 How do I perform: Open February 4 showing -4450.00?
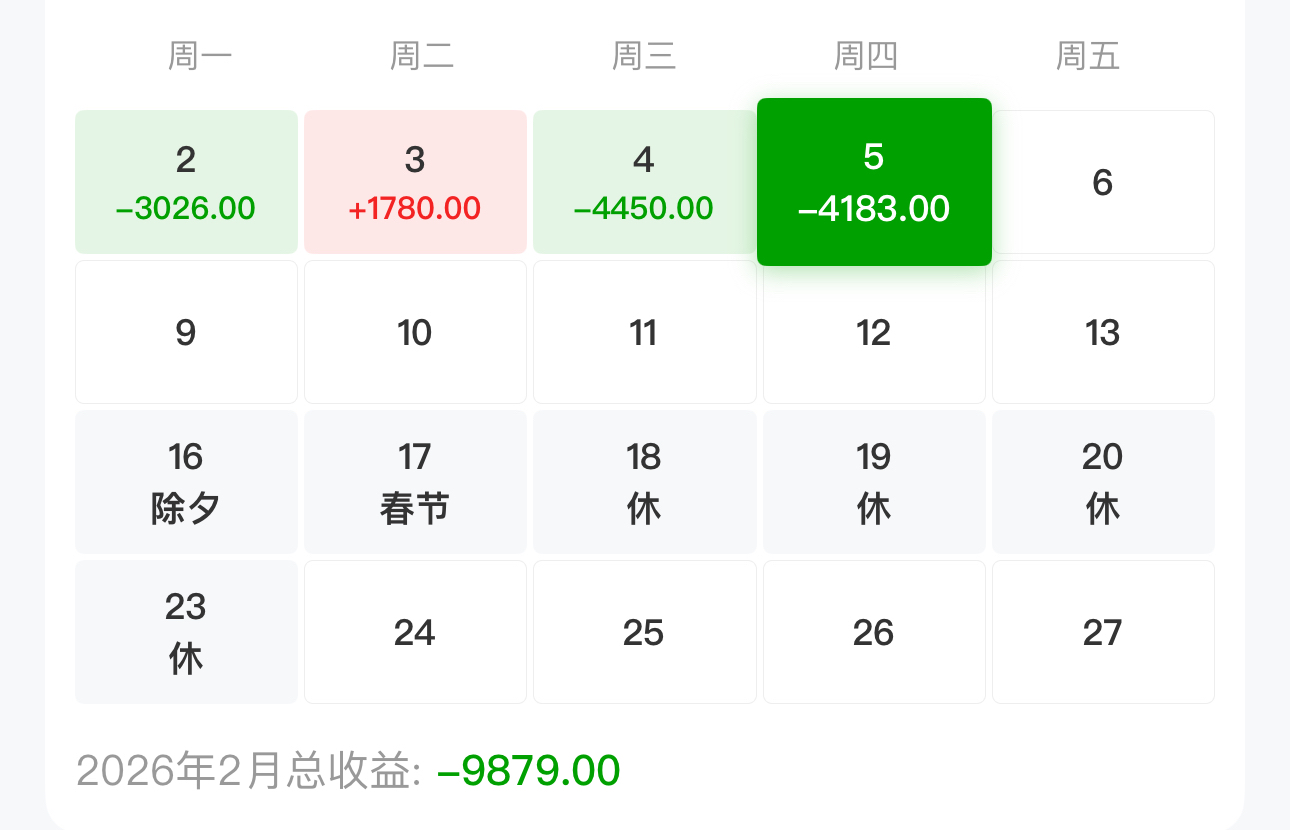[644, 182]
